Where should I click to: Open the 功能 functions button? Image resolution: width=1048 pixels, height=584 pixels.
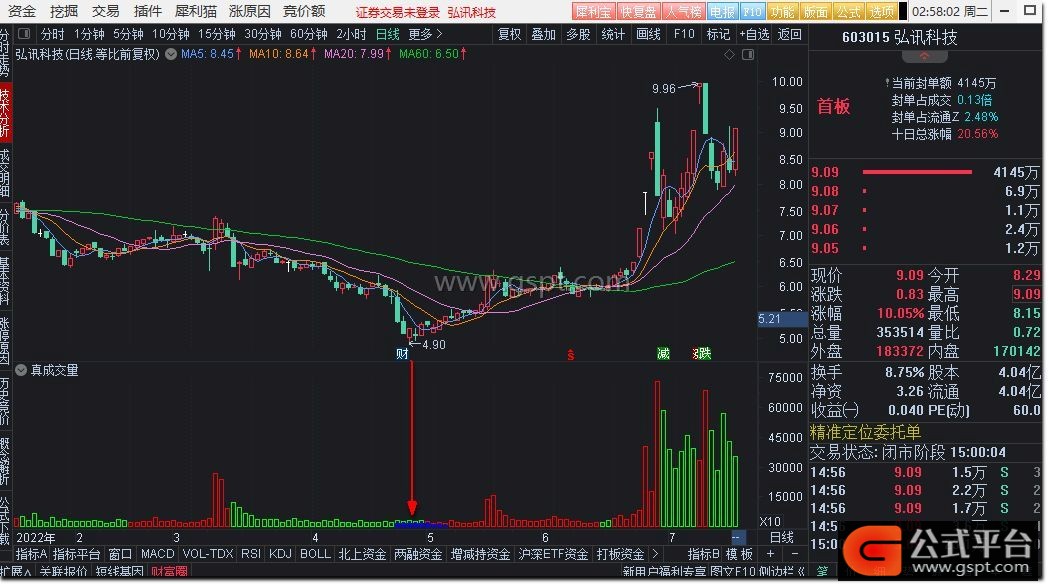click(x=782, y=11)
